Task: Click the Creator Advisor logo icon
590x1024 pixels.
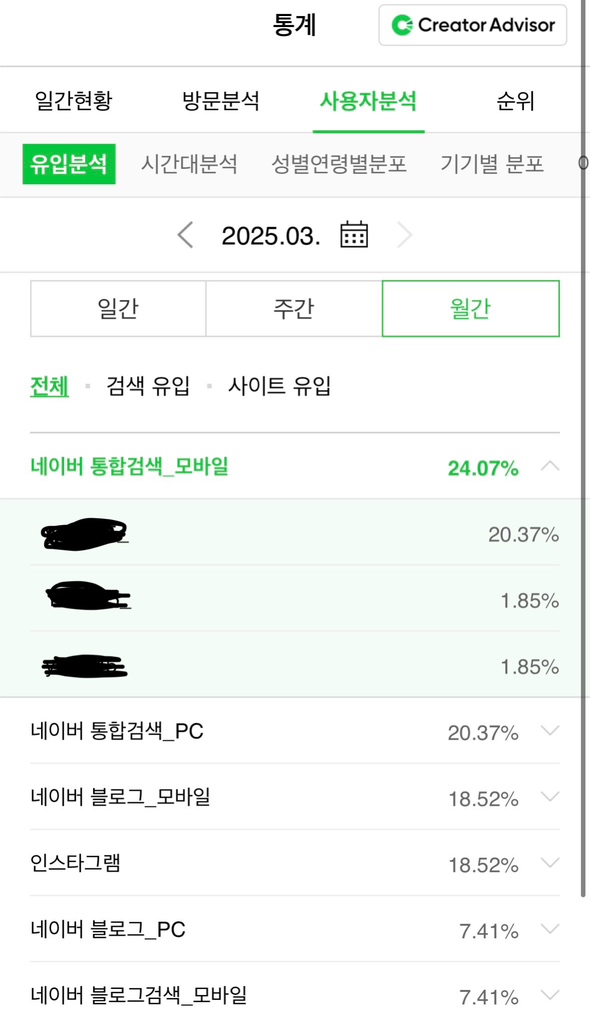Action: (x=402, y=25)
